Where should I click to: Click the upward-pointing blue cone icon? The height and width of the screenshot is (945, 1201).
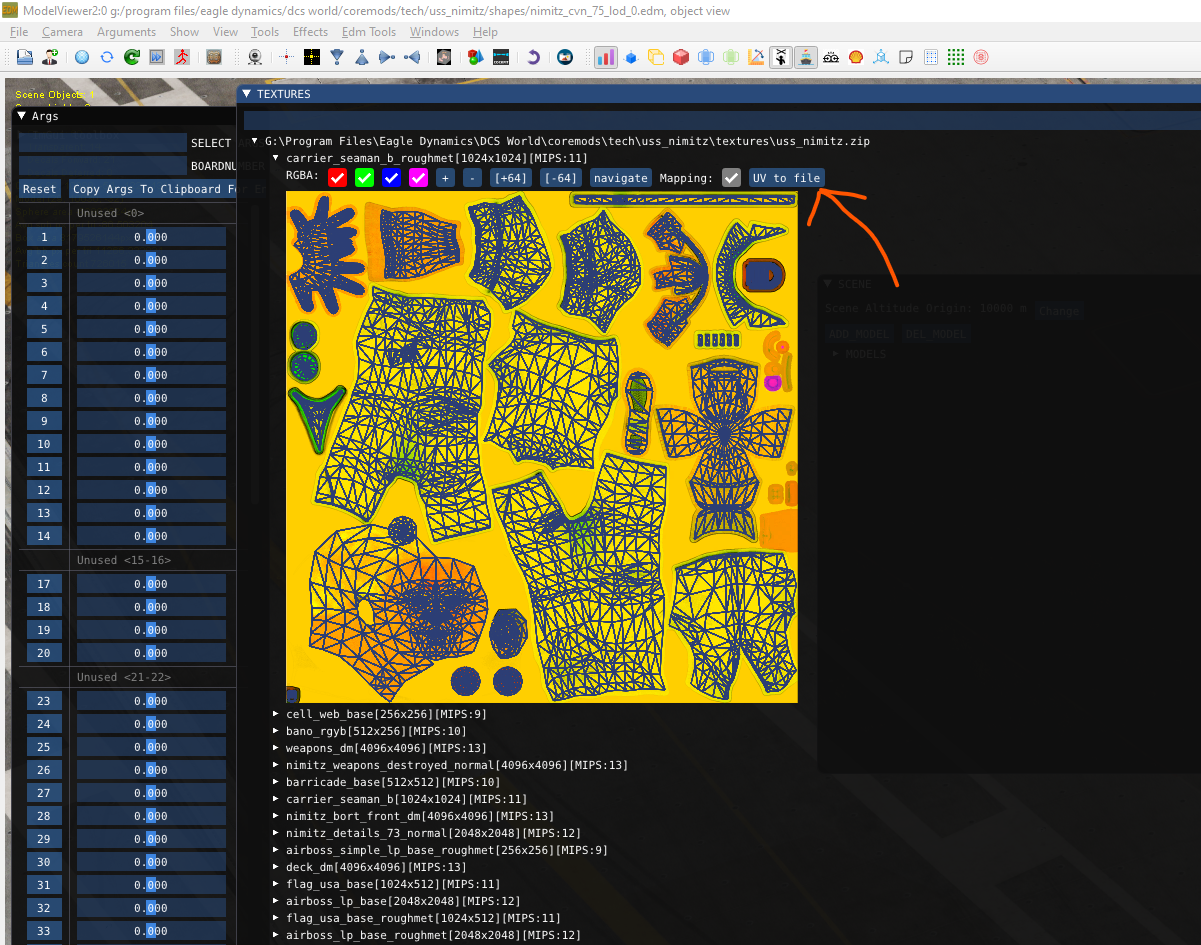pyautogui.click(x=362, y=57)
